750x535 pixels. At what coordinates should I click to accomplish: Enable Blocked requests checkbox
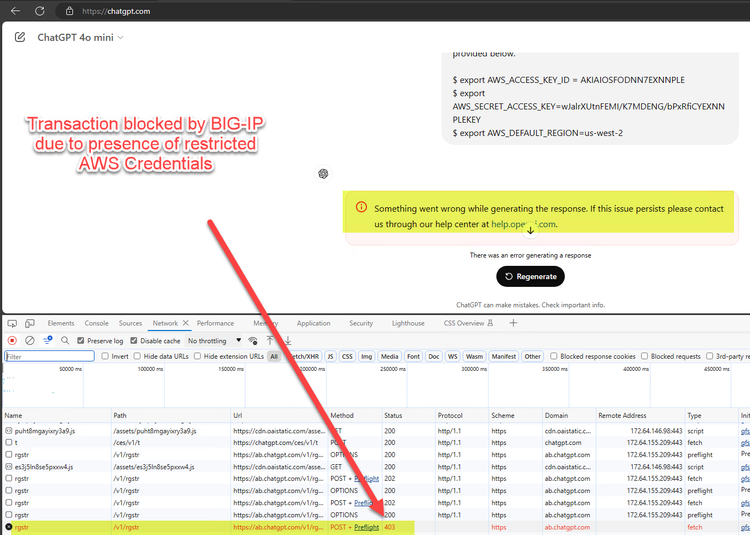[644, 356]
